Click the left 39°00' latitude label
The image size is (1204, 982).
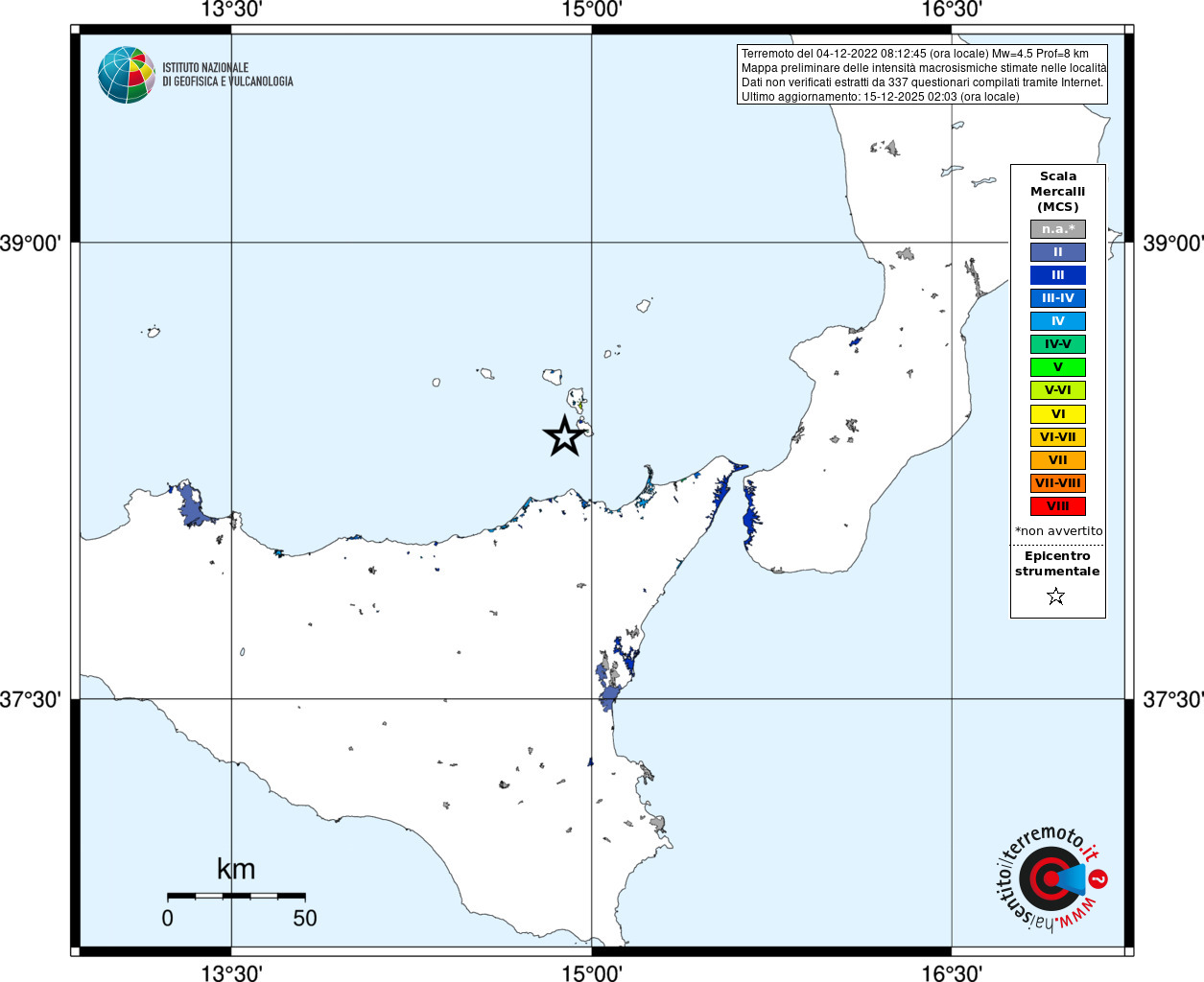coord(31,243)
